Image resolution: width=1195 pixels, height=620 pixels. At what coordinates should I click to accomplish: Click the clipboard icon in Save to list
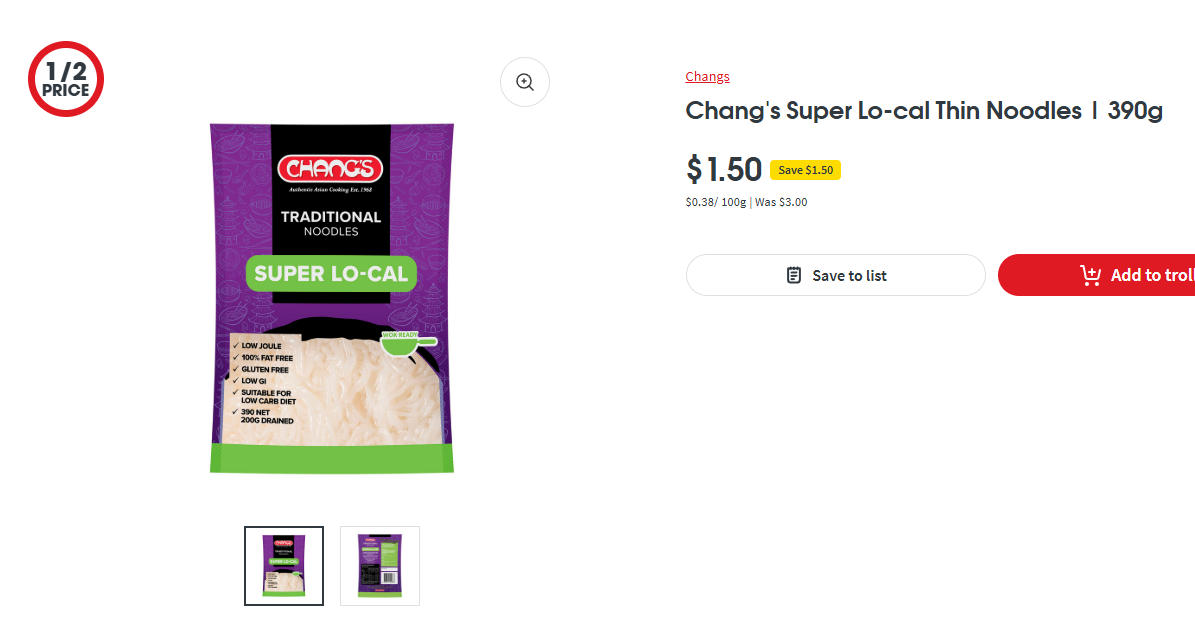(x=794, y=275)
